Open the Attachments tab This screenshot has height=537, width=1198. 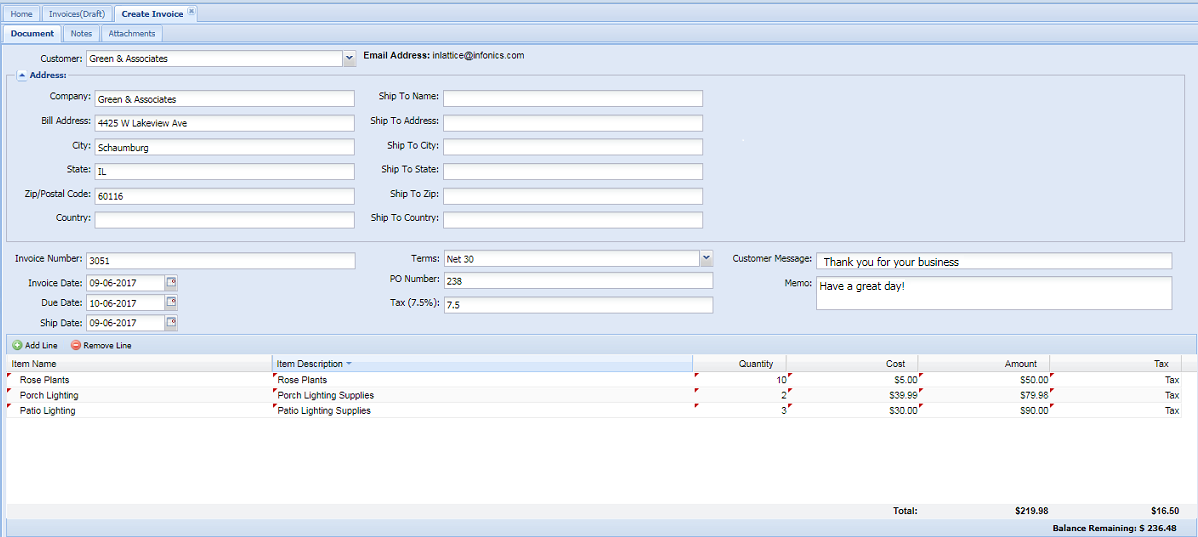click(132, 34)
